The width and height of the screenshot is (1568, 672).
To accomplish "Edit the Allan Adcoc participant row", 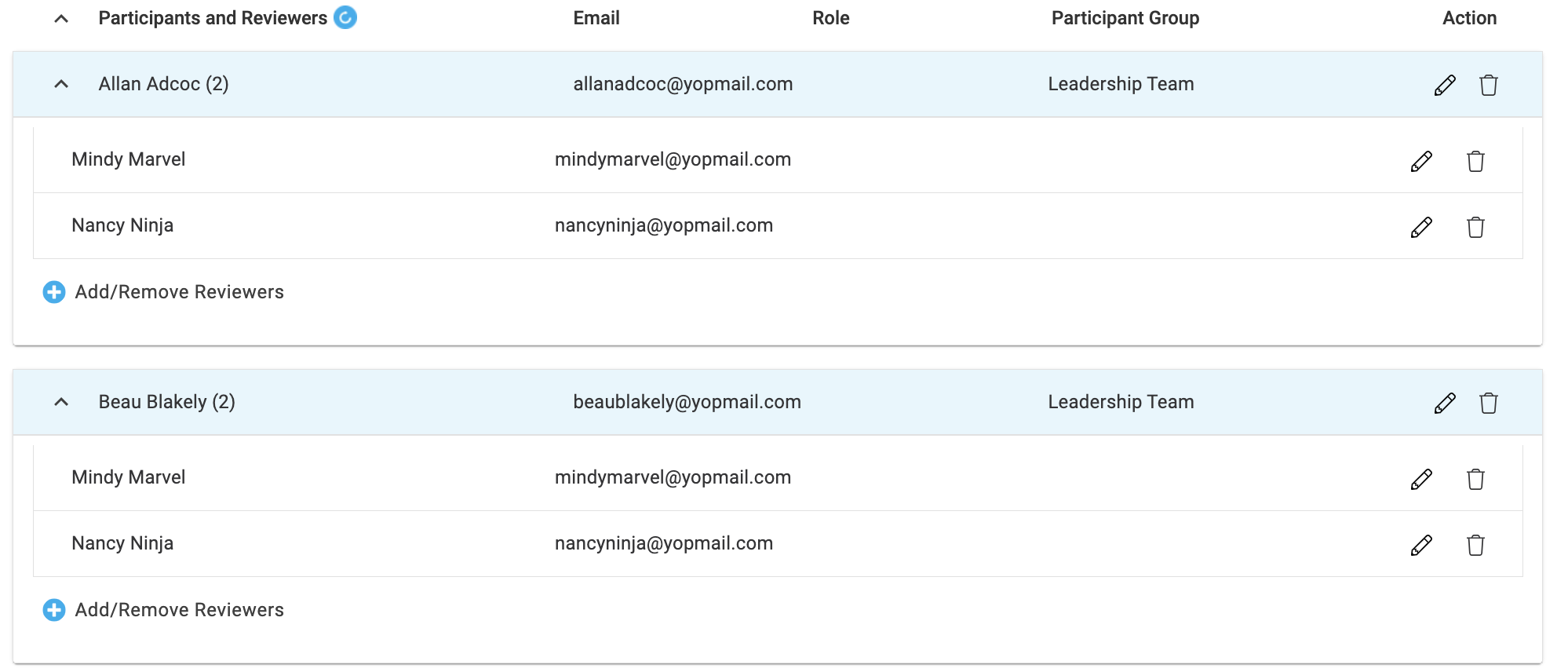I will pyautogui.click(x=1445, y=85).
